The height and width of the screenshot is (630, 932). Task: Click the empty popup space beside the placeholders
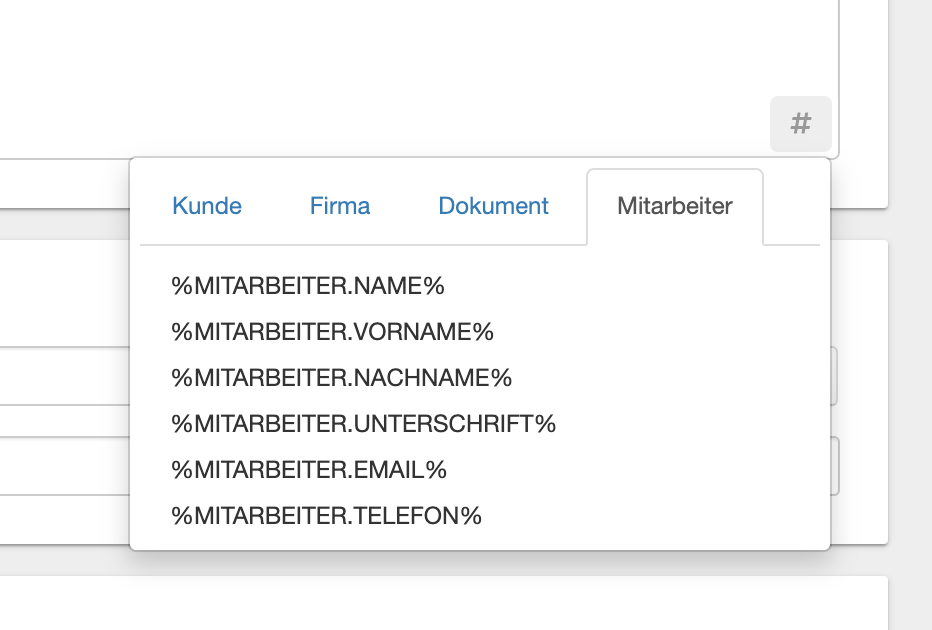pos(684,398)
